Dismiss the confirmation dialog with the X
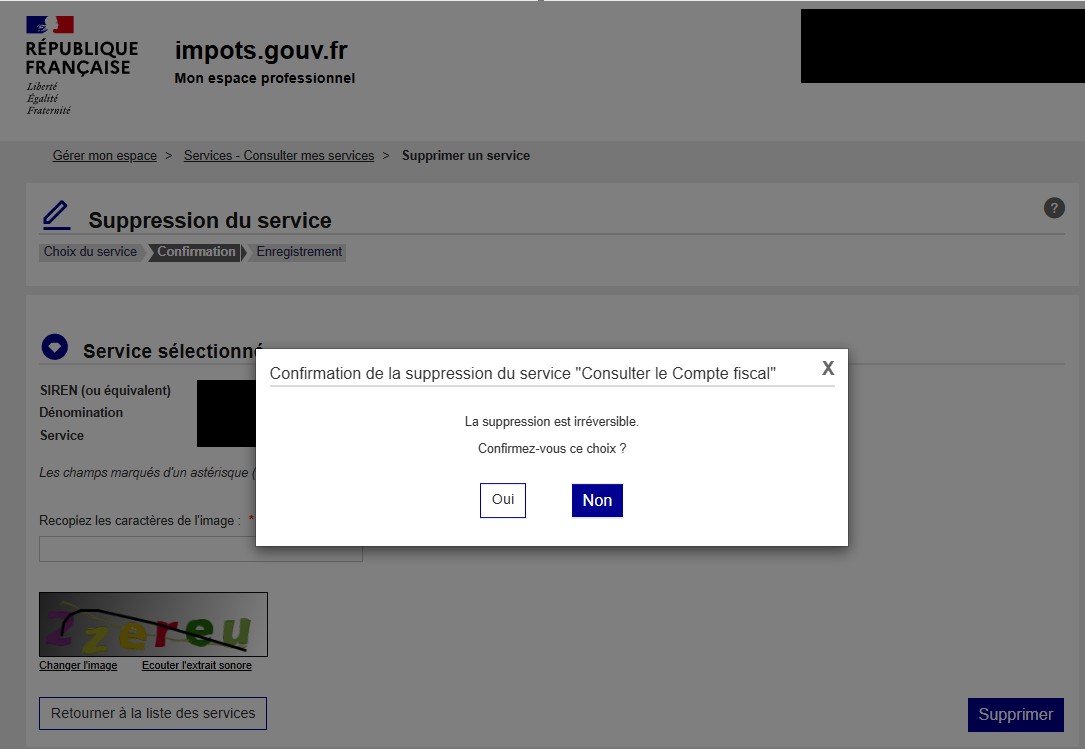The height and width of the screenshot is (749, 1085). [827, 368]
